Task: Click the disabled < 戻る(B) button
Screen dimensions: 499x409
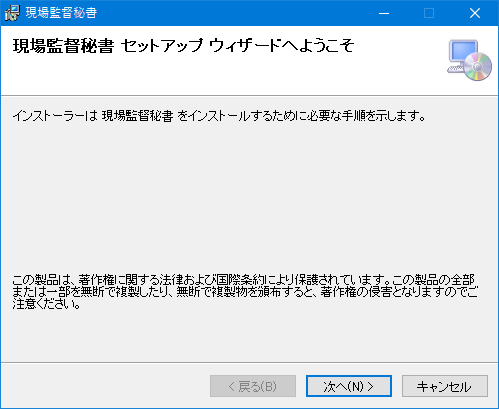Action: pyautogui.click(x=253, y=386)
